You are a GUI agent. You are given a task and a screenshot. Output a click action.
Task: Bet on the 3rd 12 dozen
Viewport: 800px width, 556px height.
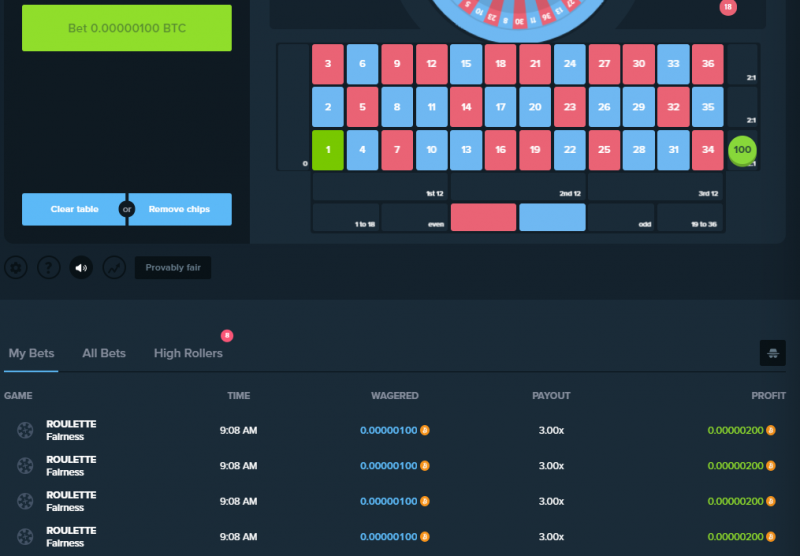(x=656, y=187)
